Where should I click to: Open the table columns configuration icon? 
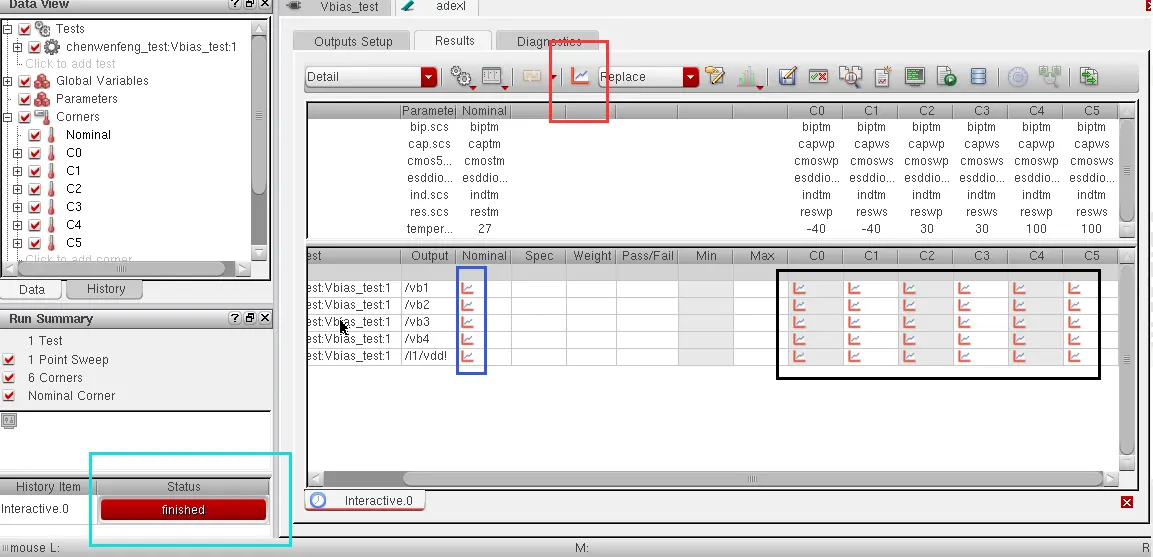[x=491, y=76]
